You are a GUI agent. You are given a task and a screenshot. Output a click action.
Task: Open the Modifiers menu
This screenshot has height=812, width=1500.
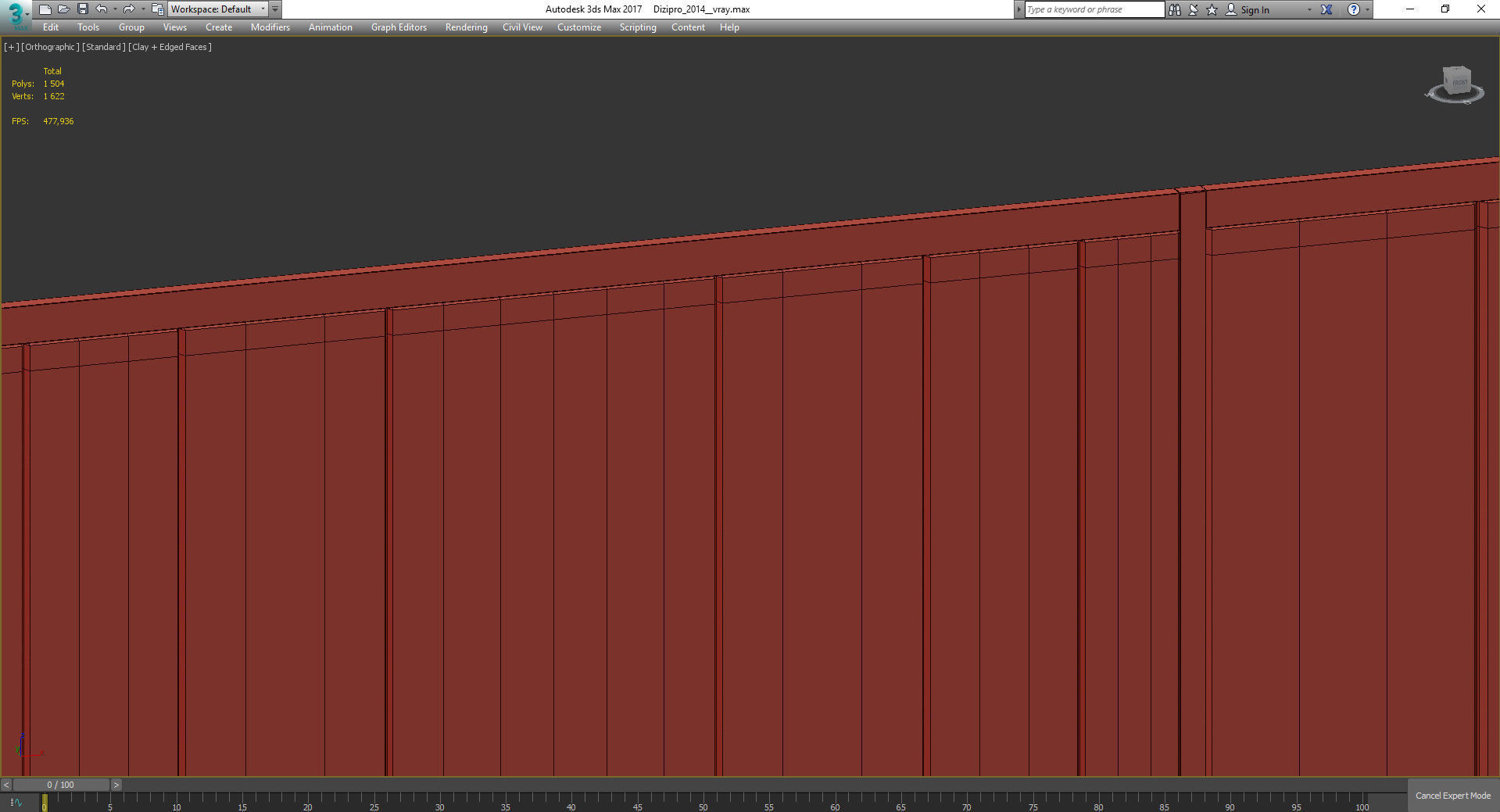tap(270, 27)
